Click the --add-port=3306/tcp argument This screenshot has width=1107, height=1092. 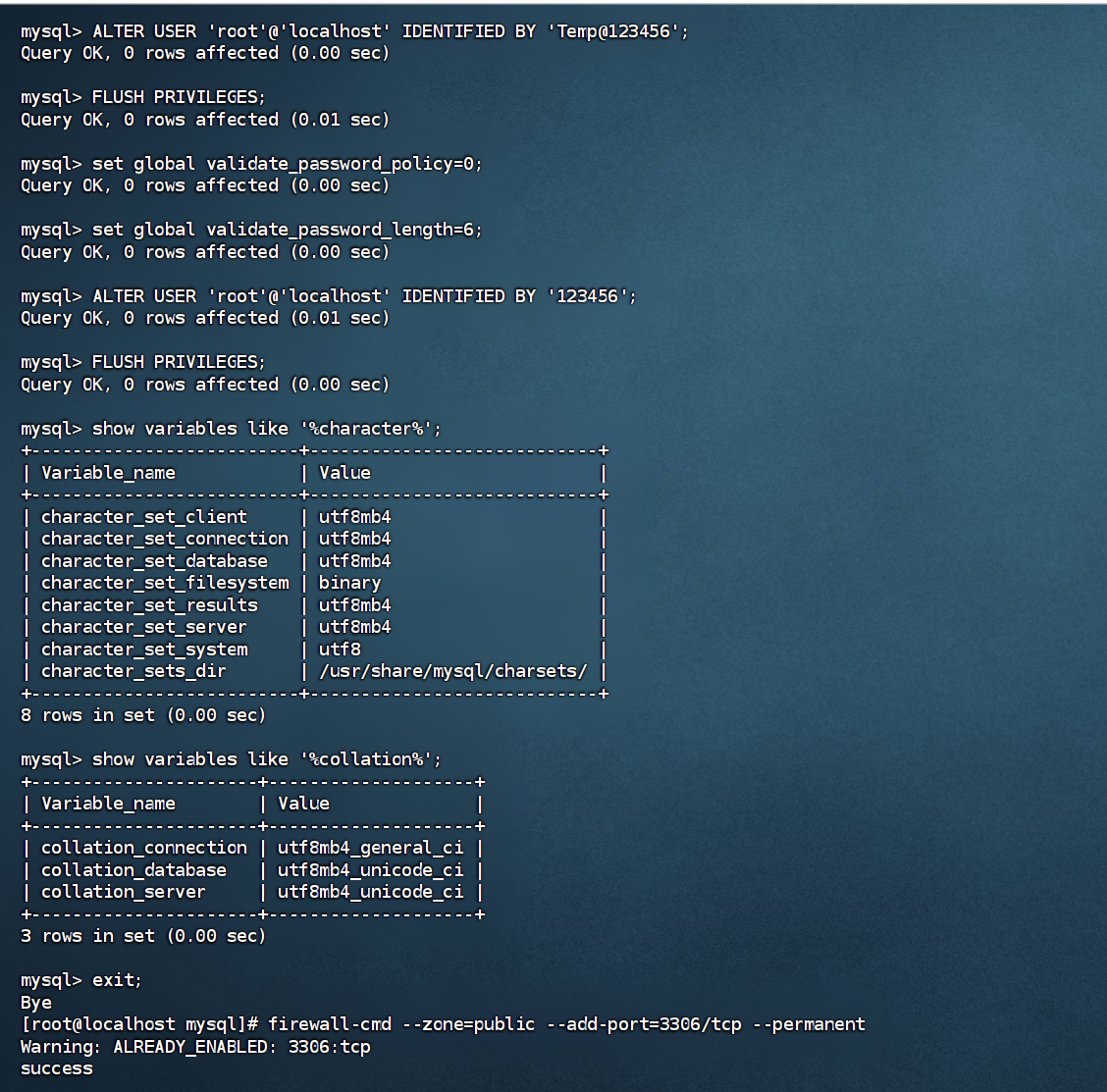tap(644, 1025)
